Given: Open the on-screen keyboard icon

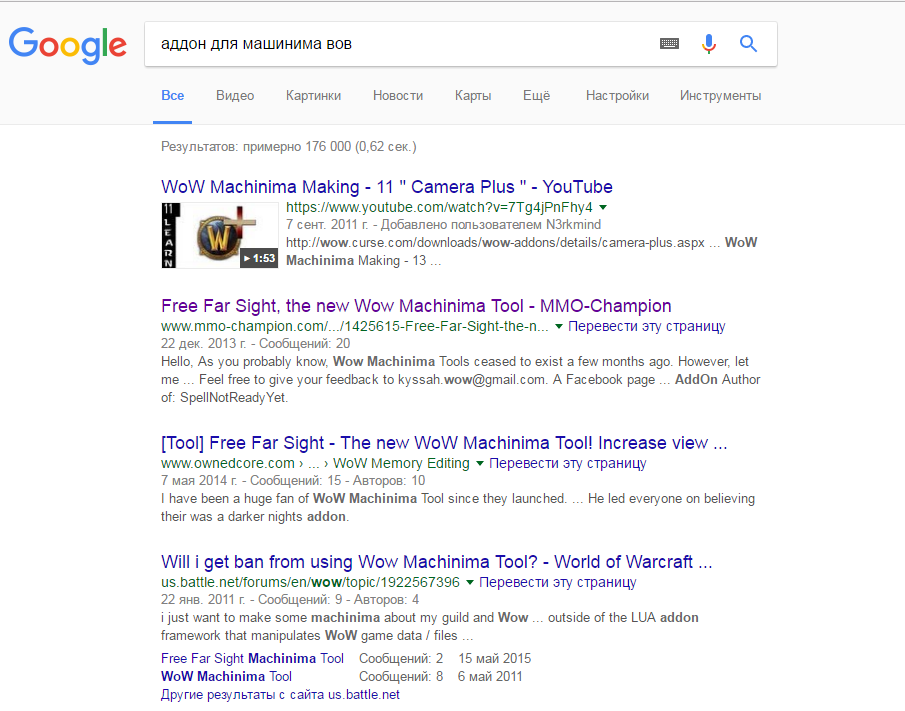Looking at the screenshot, I should (669, 43).
